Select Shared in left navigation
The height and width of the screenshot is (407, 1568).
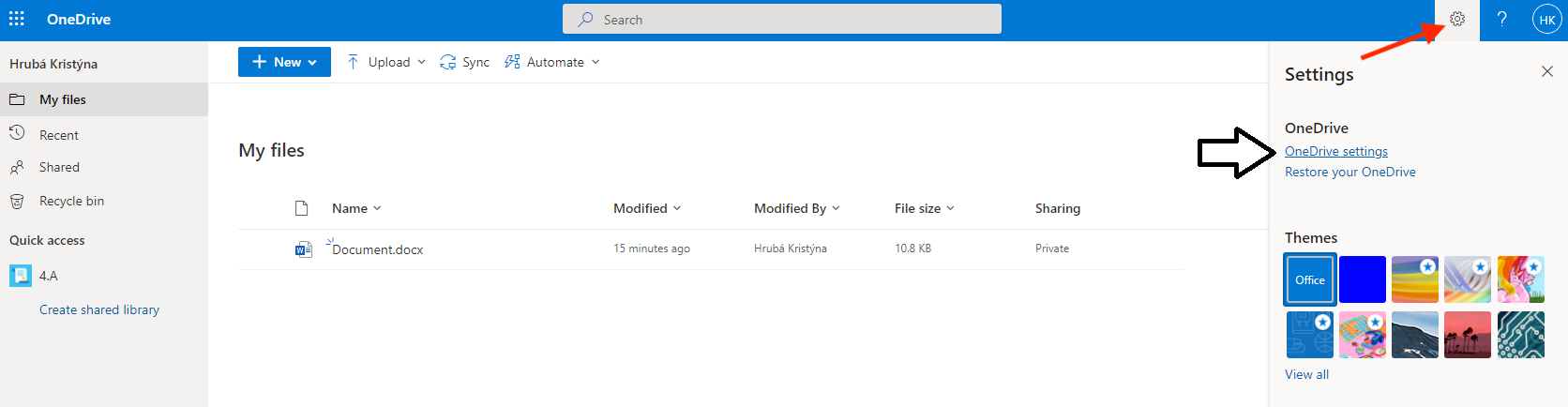[x=59, y=167]
